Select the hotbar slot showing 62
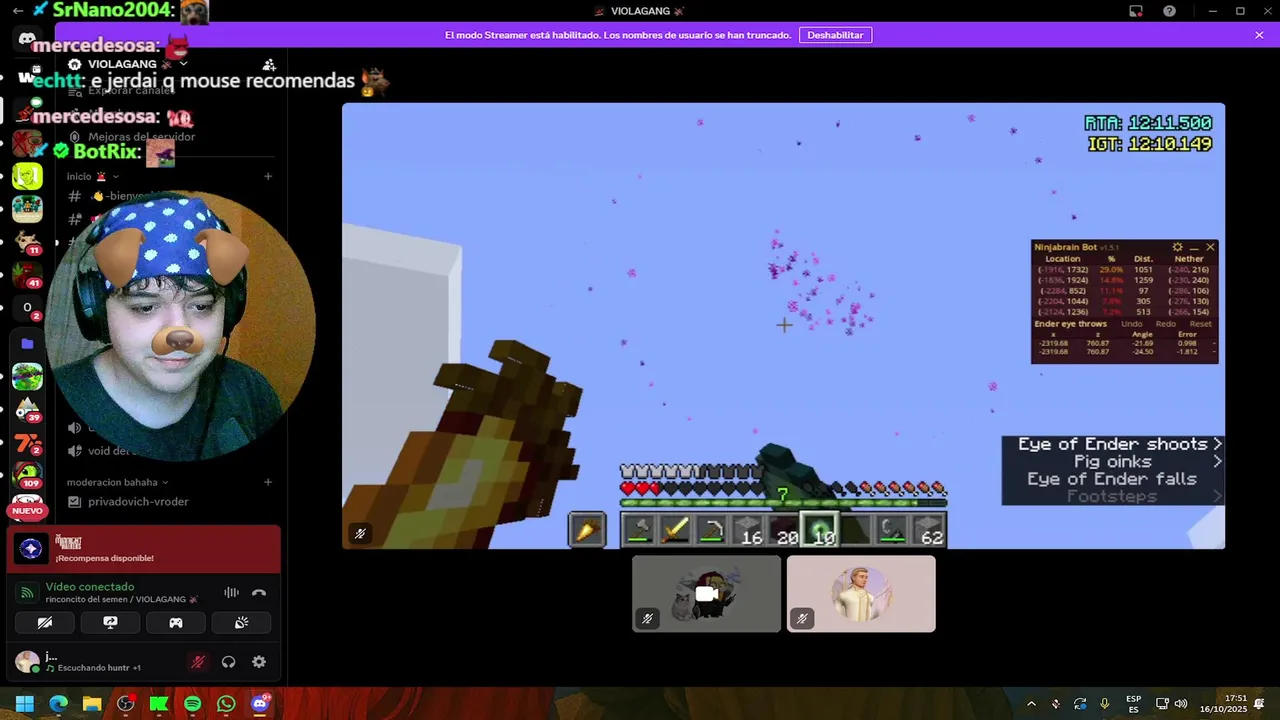Image resolution: width=1280 pixels, height=720 pixels. pos(928,529)
